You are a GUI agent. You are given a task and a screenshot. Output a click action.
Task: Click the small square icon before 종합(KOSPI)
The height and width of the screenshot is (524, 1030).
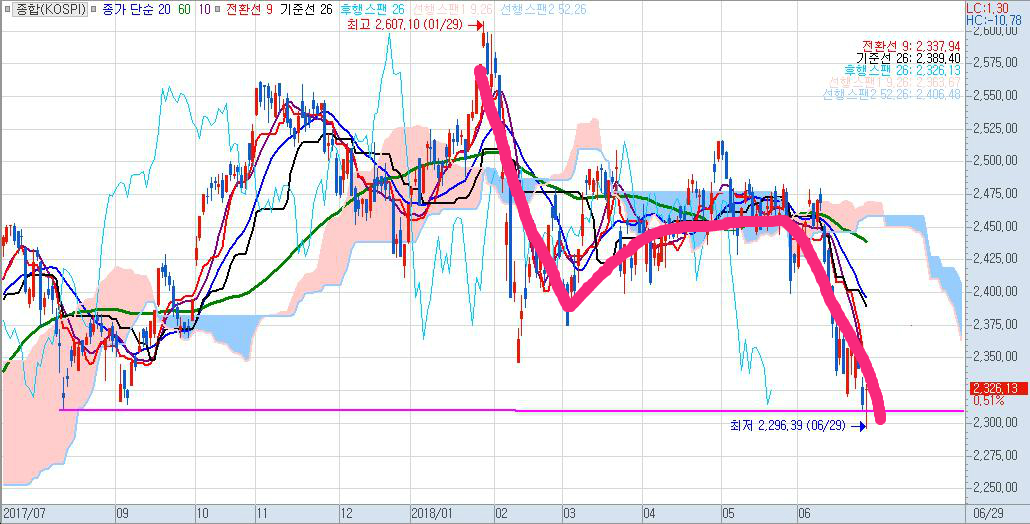coord(8,9)
